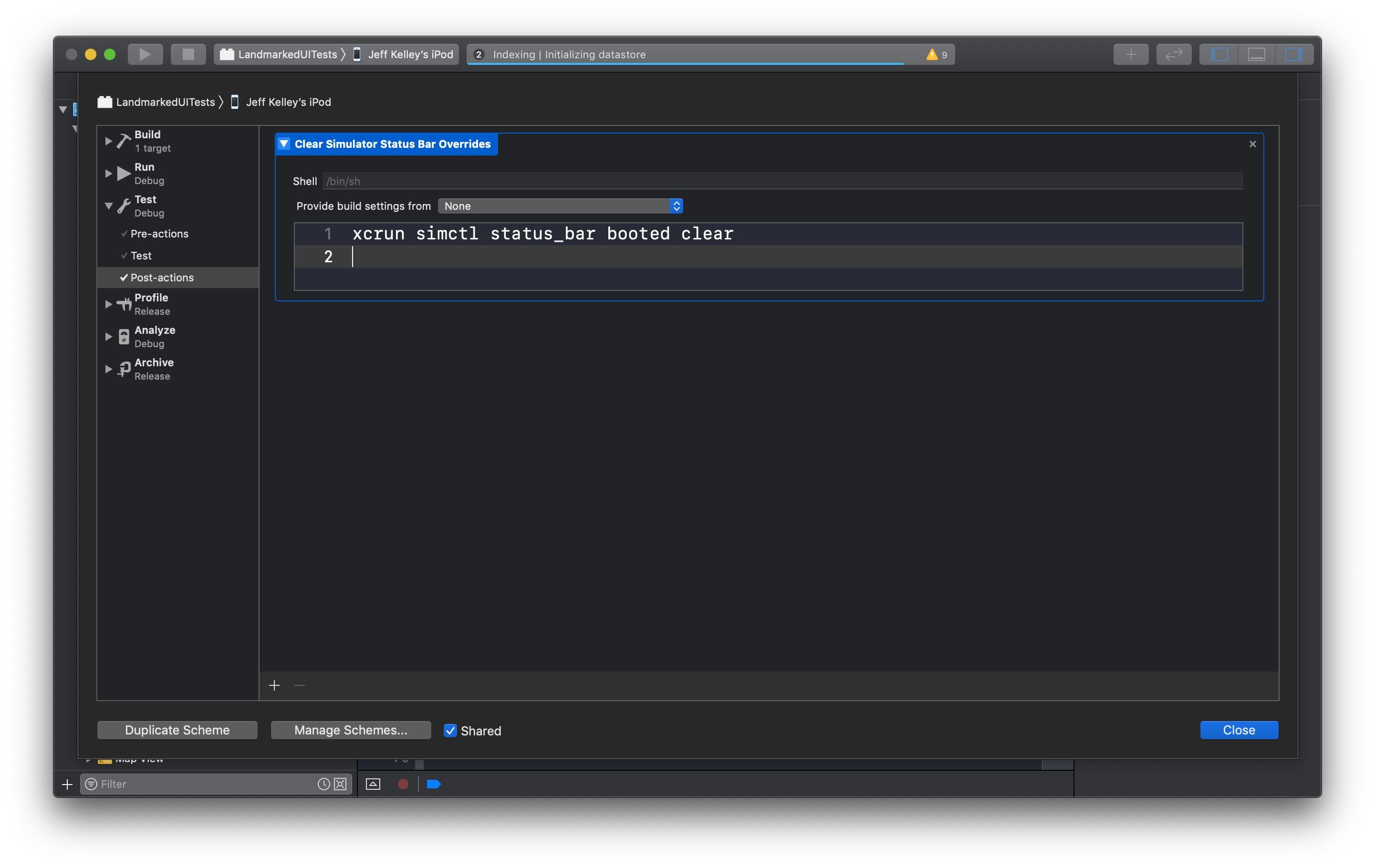Select the Archive action icon
Screen dimensions: 1375x868
tap(124, 369)
